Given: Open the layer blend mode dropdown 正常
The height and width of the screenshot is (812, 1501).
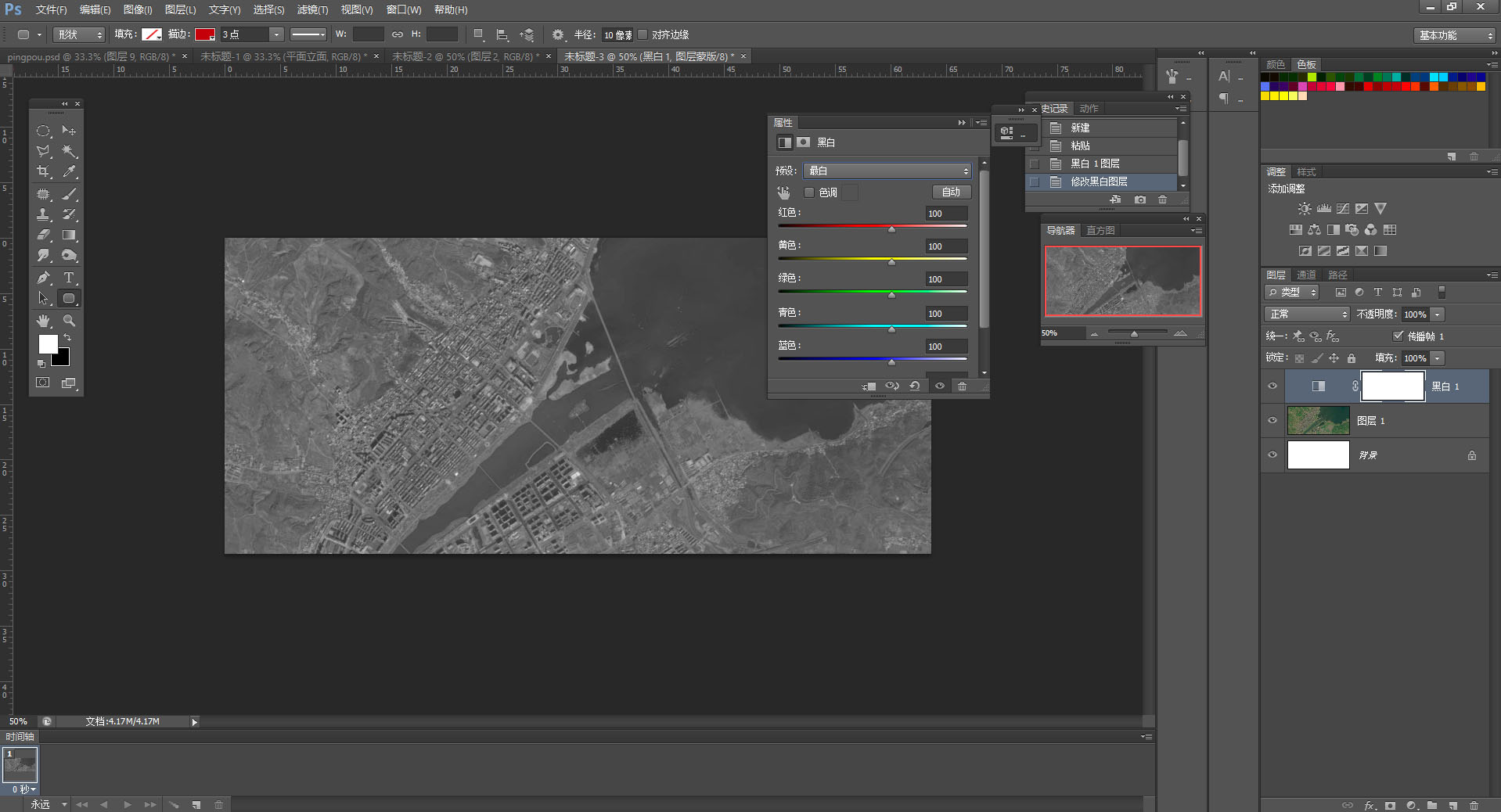Looking at the screenshot, I should point(1307,314).
